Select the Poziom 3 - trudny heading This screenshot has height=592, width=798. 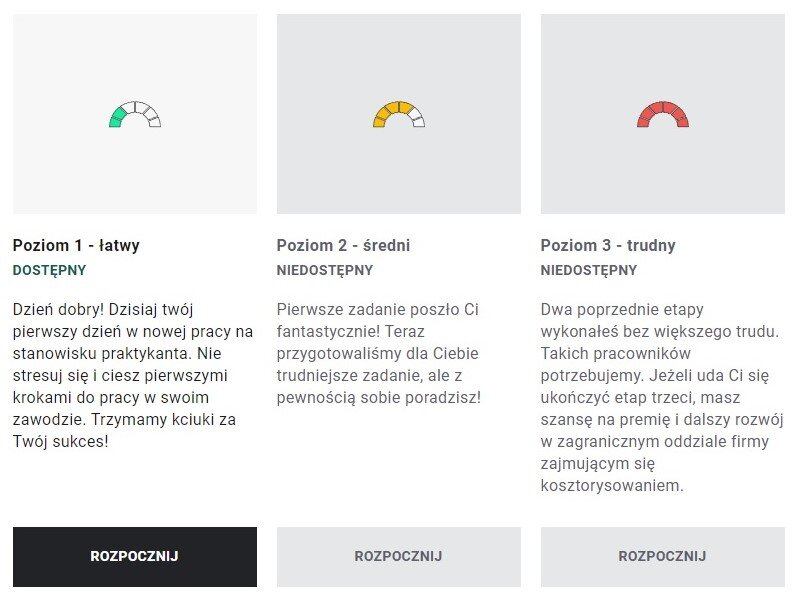[x=608, y=245]
